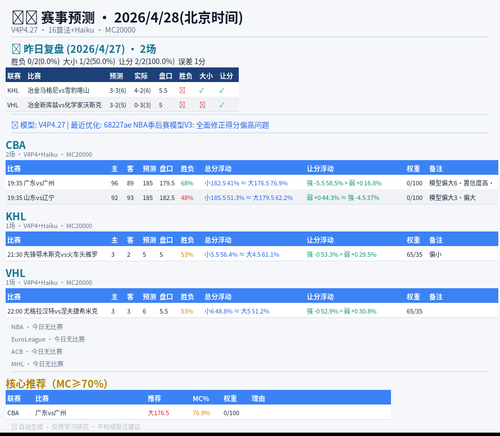Click the 联赛 column header in the review table
Image resolution: width=500 pixels, height=436 pixels.
coord(14,76)
